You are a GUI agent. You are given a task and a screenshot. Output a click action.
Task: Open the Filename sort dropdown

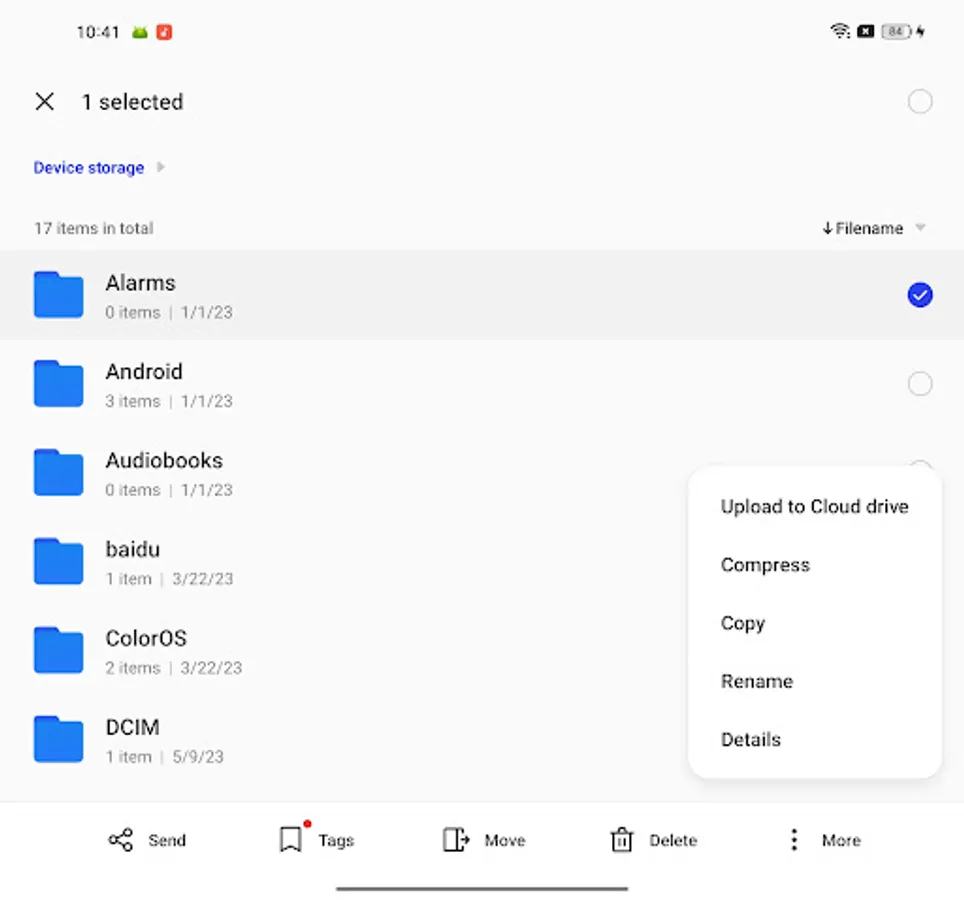pyautogui.click(x=874, y=228)
